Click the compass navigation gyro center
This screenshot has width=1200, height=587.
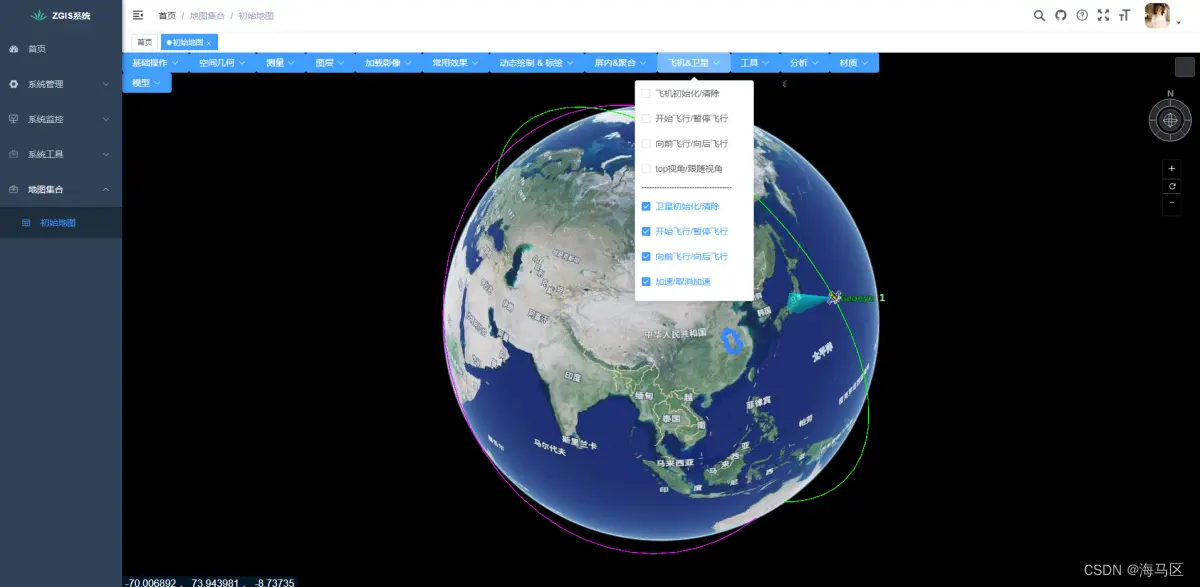pyautogui.click(x=1170, y=121)
